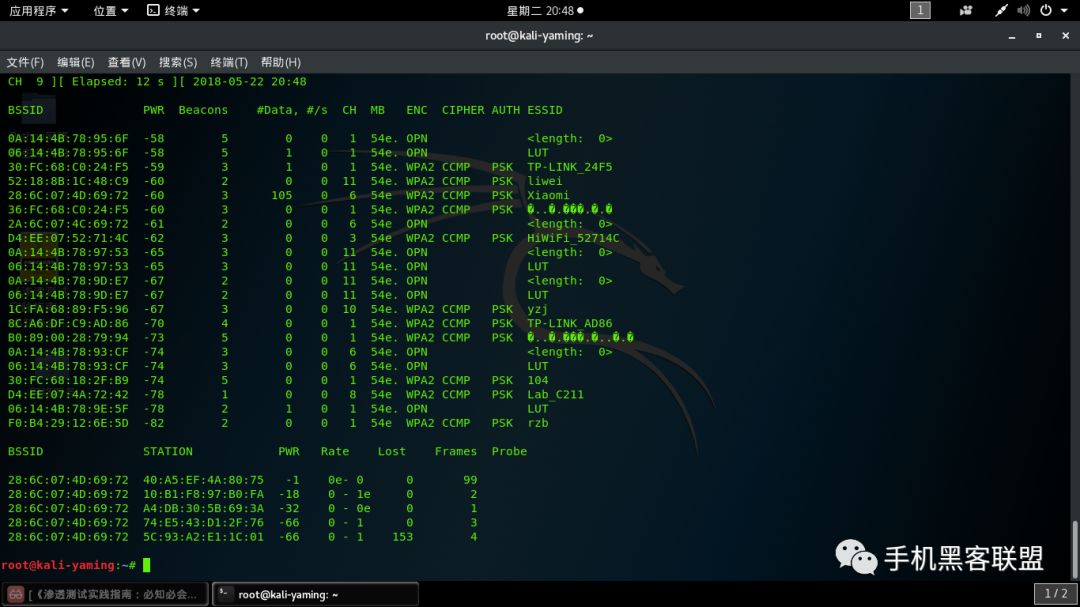Click the ESSID 104
This screenshot has height=607, width=1080.
click(x=538, y=380)
